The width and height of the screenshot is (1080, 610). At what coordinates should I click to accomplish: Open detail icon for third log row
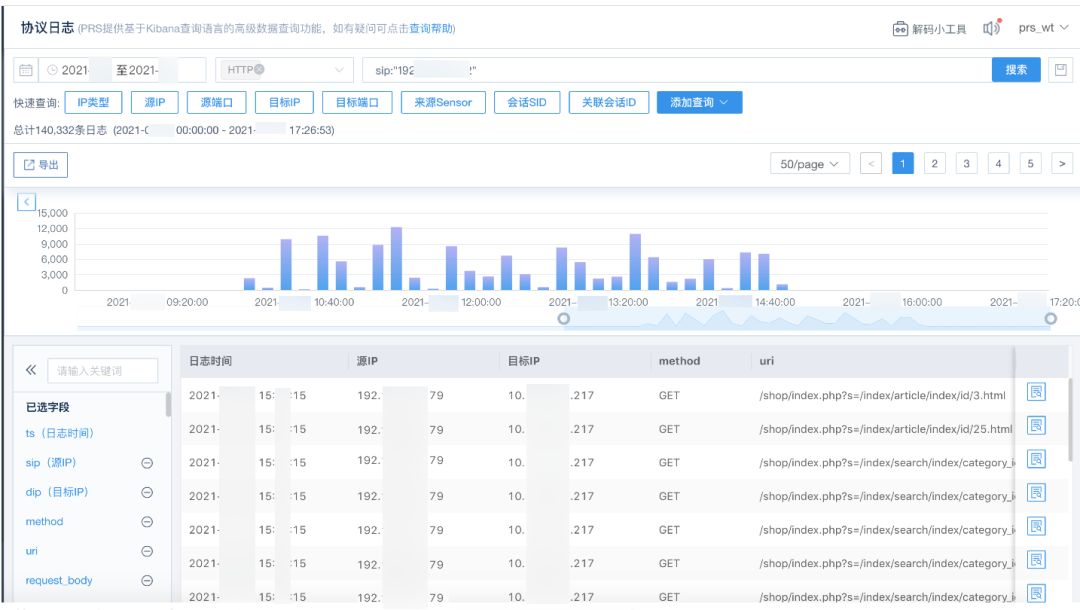(x=1037, y=459)
